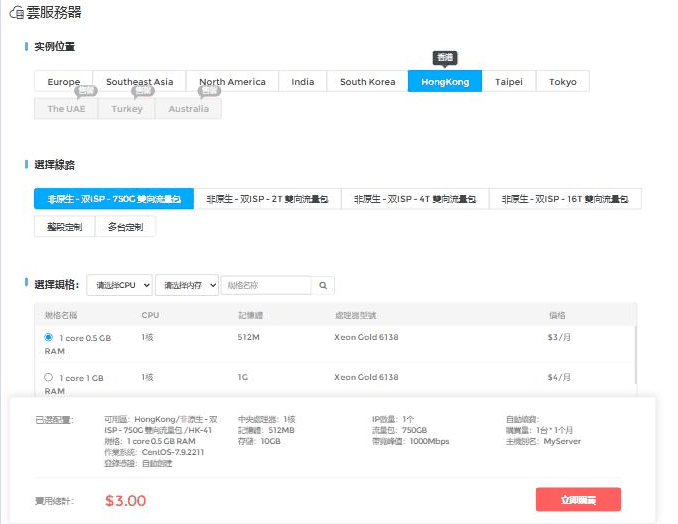Click the 1G memory cell
Image resolution: width=678 pixels, height=524 pixels.
coord(243,377)
